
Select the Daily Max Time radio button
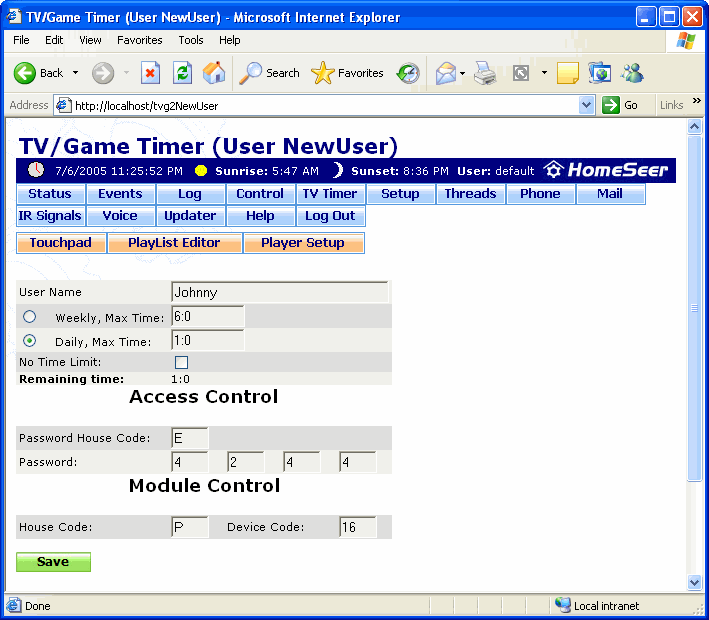point(29,341)
